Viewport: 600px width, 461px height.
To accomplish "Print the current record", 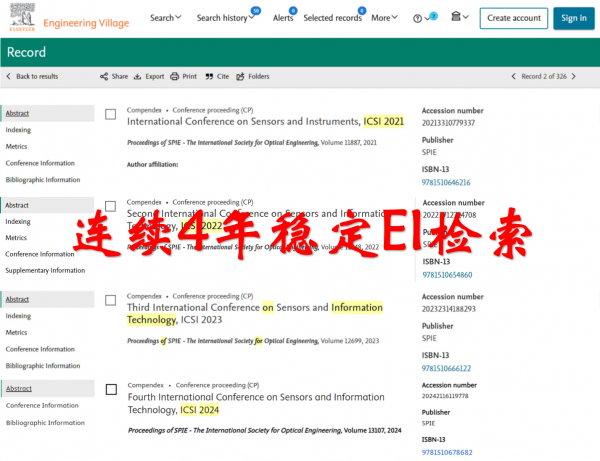I will (183, 76).
